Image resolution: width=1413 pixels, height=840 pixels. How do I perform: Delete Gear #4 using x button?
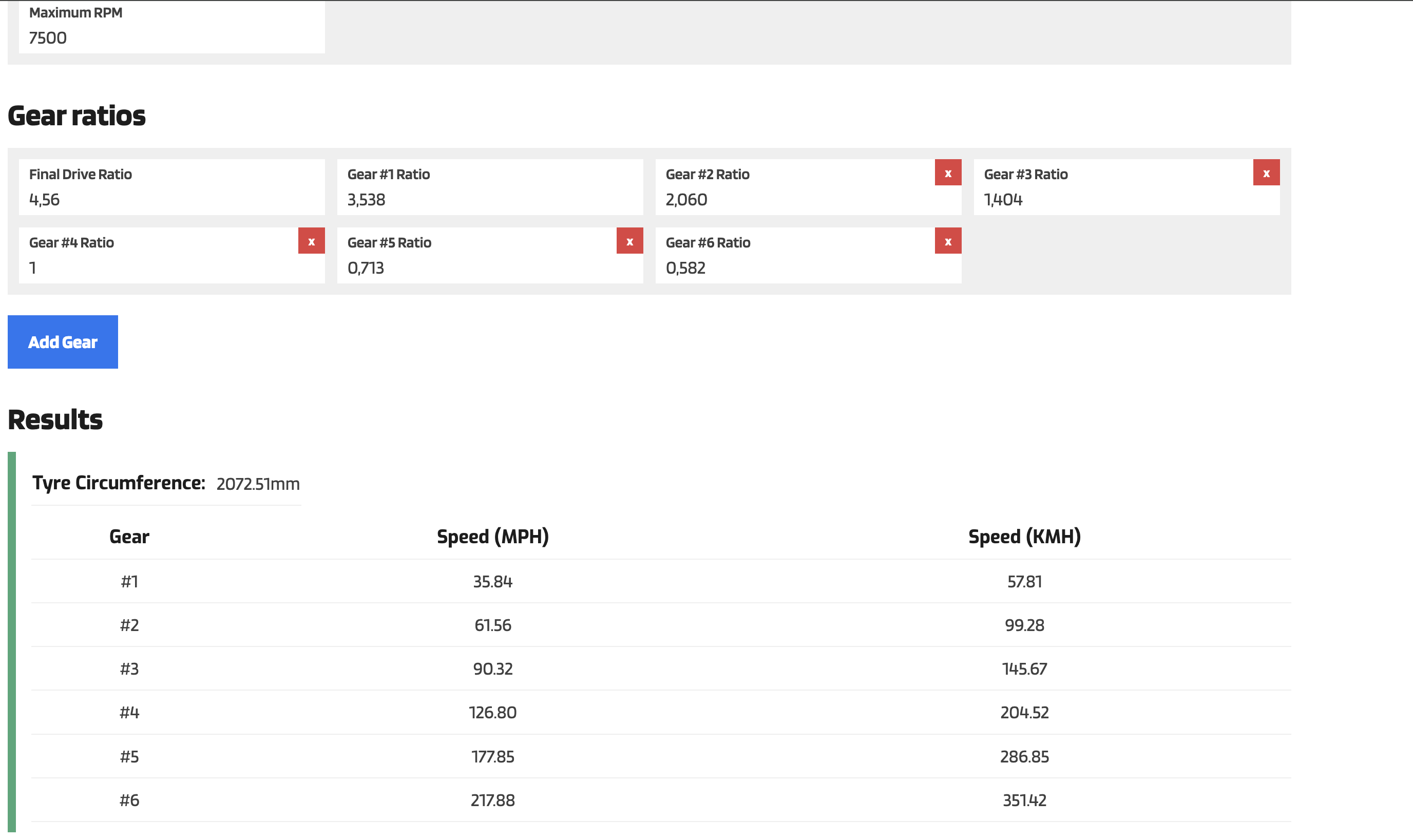(311, 241)
